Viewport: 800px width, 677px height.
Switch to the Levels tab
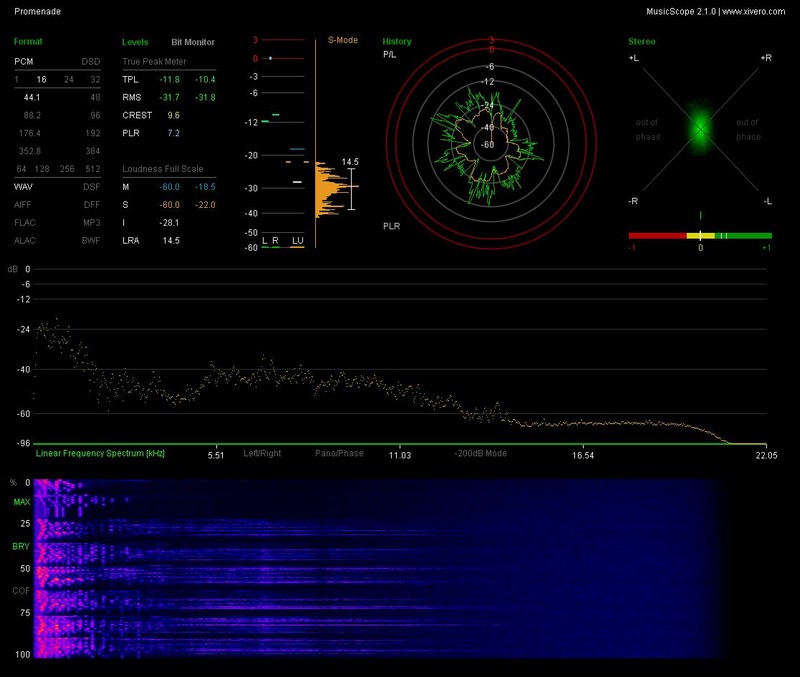(135, 42)
